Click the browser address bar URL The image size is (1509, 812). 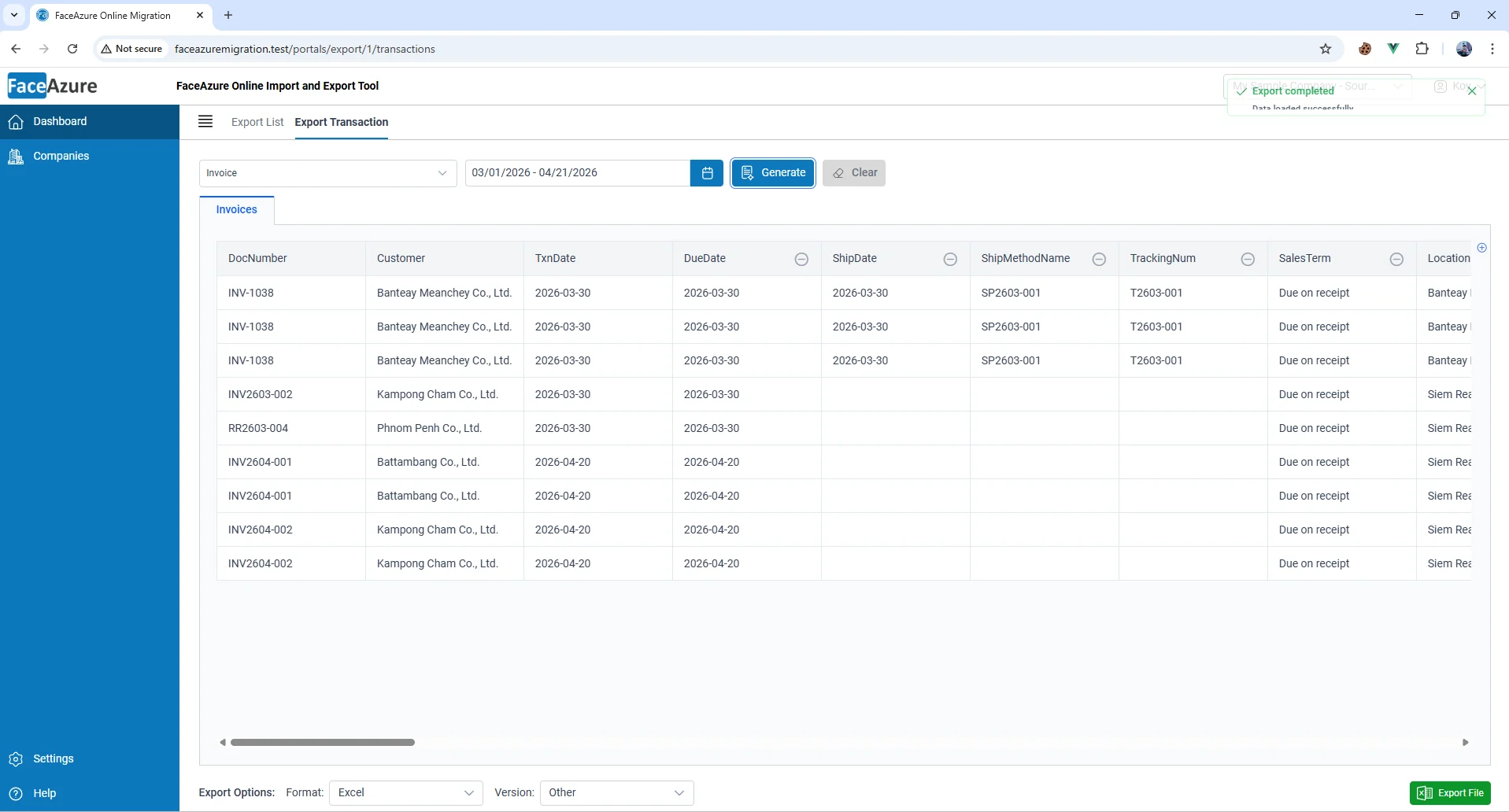(x=305, y=49)
